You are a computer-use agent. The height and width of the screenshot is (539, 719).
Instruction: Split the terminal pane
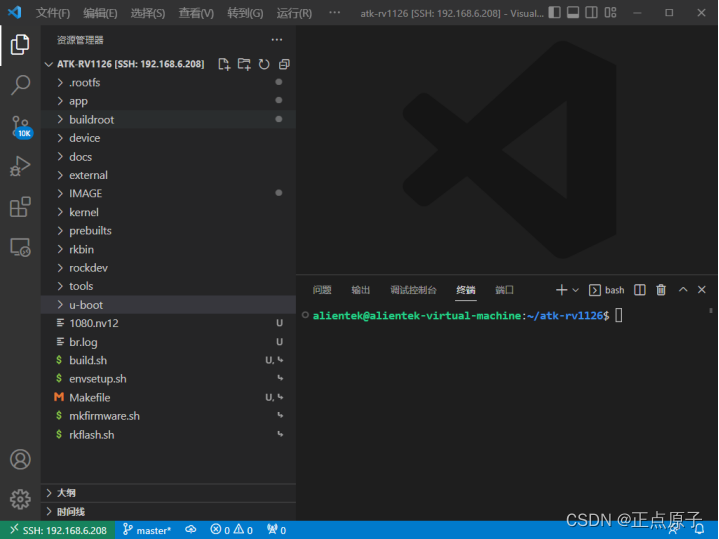click(640, 290)
